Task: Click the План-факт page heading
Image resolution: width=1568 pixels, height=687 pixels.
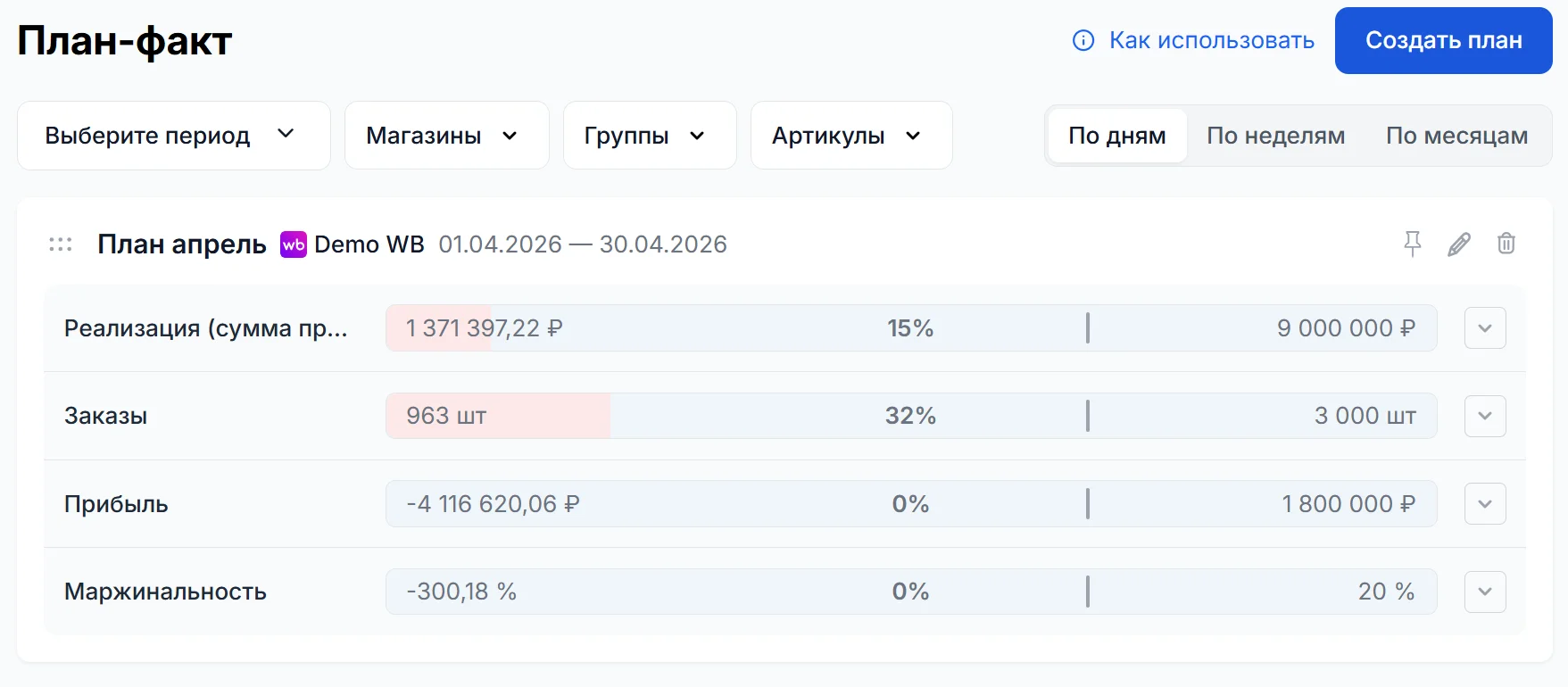Action: [125, 41]
